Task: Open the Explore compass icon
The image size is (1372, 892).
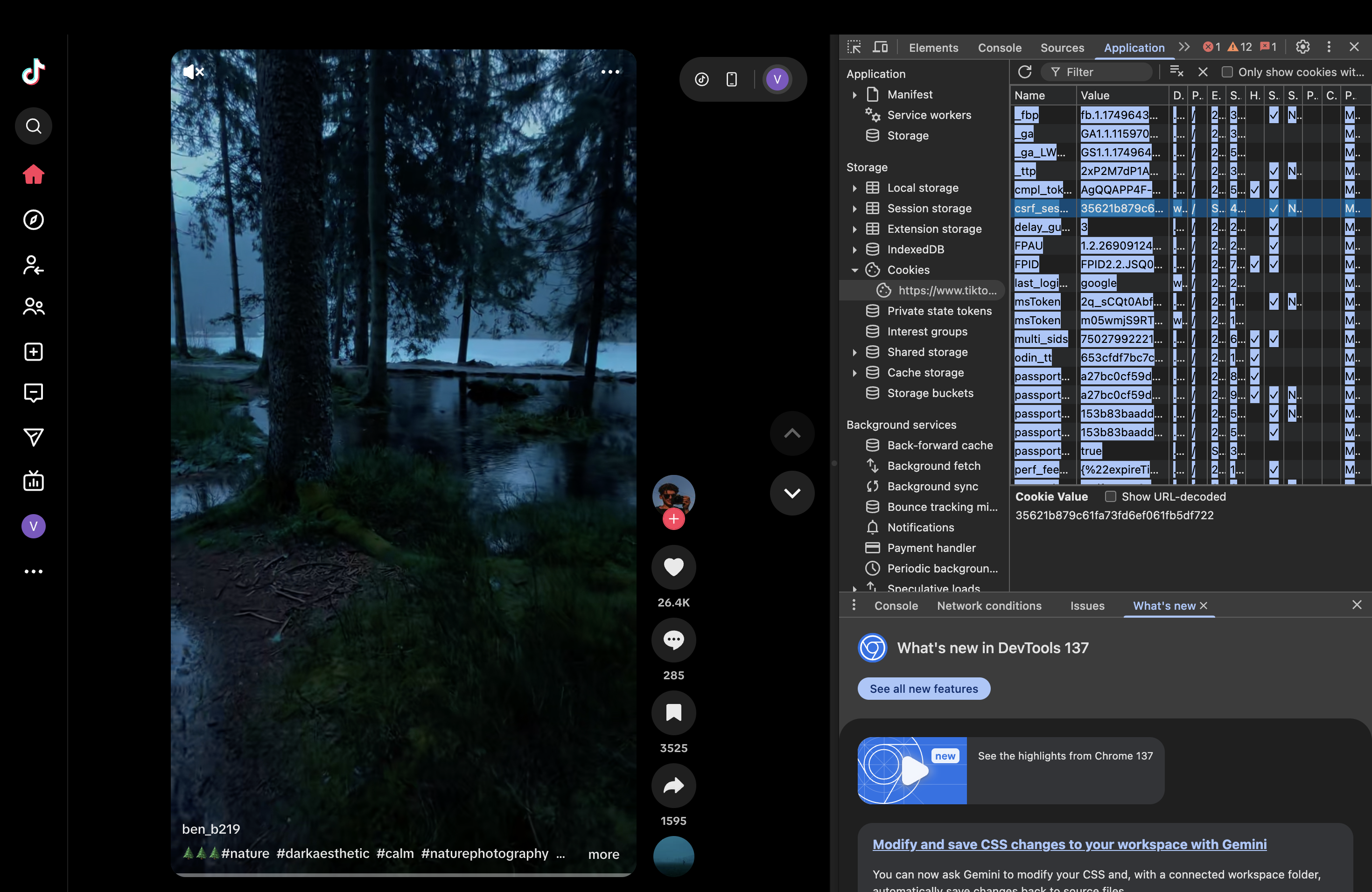Action: pyautogui.click(x=34, y=220)
